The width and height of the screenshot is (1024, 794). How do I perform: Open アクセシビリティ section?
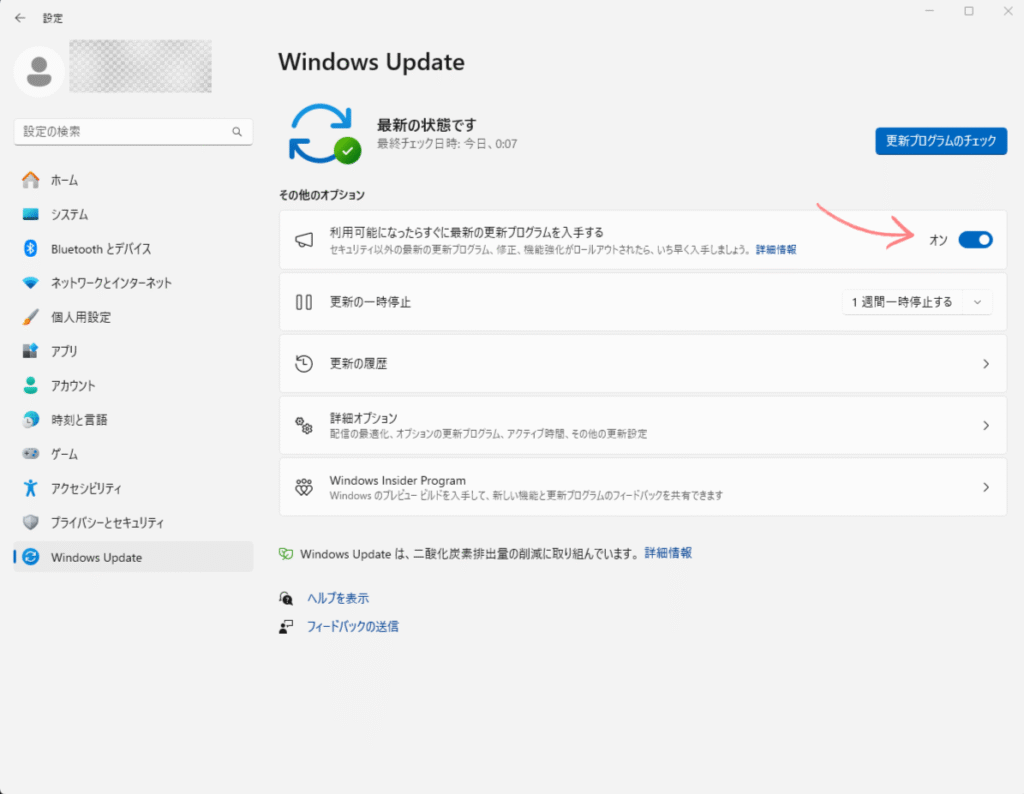(133, 488)
